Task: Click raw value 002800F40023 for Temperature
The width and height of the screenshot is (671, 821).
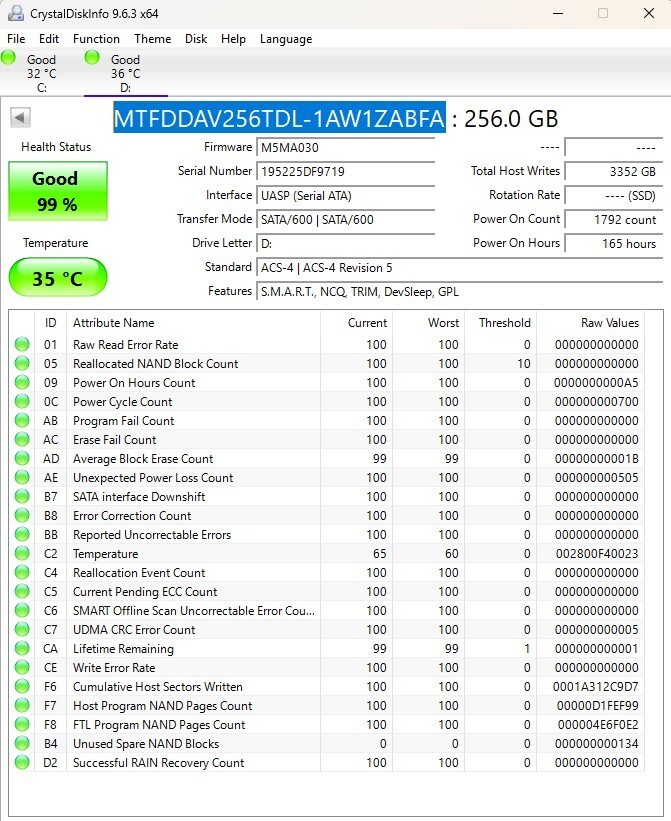Action: click(597, 553)
